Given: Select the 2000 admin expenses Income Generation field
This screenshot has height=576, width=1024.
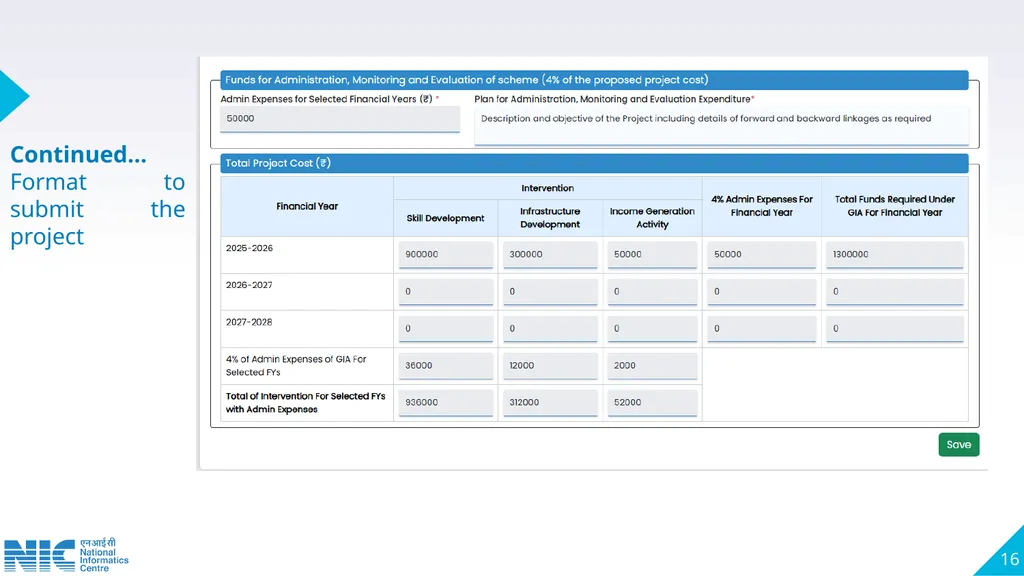Looking at the screenshot, I should (652, 366).
